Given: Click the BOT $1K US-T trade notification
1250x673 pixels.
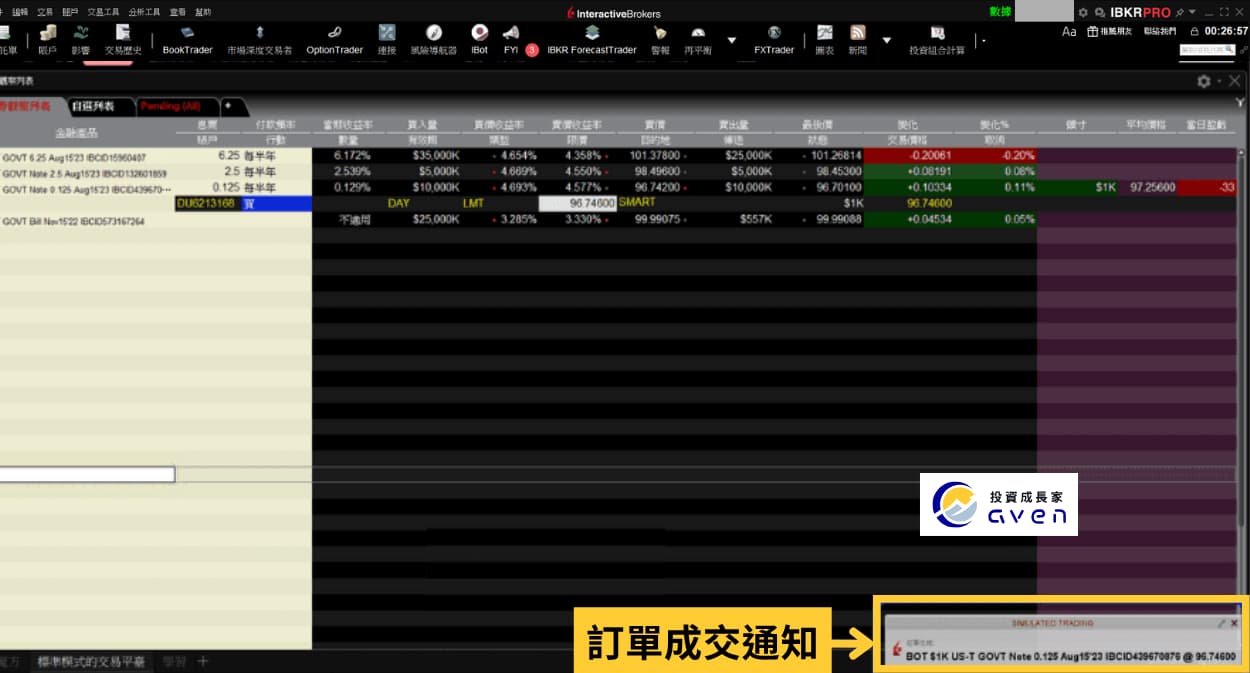Looking at the screenshot, I should point(1070,657).
